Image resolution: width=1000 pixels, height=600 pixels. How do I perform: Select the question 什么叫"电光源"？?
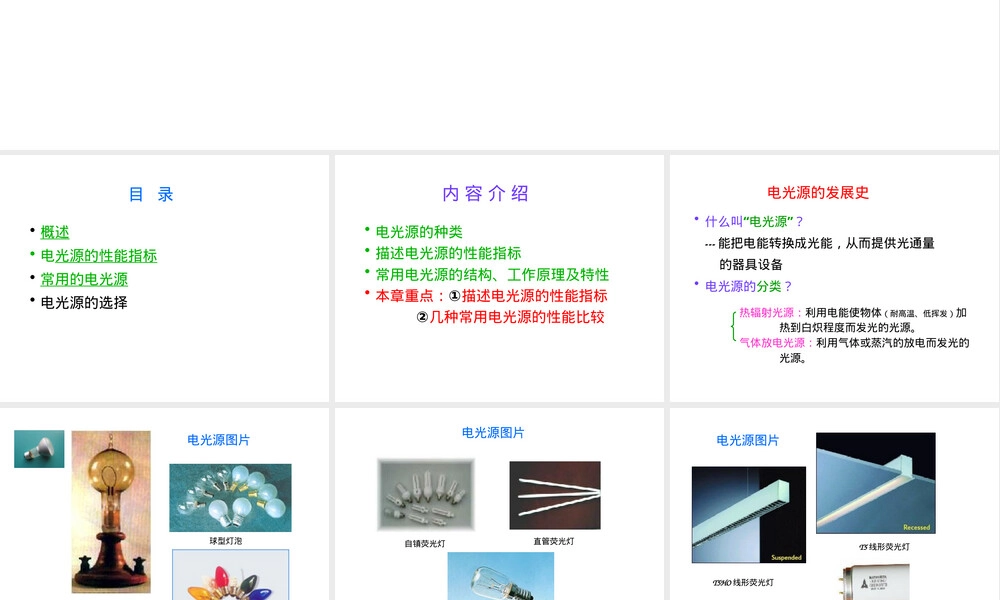pyautogui.click(x=754, y=222)
